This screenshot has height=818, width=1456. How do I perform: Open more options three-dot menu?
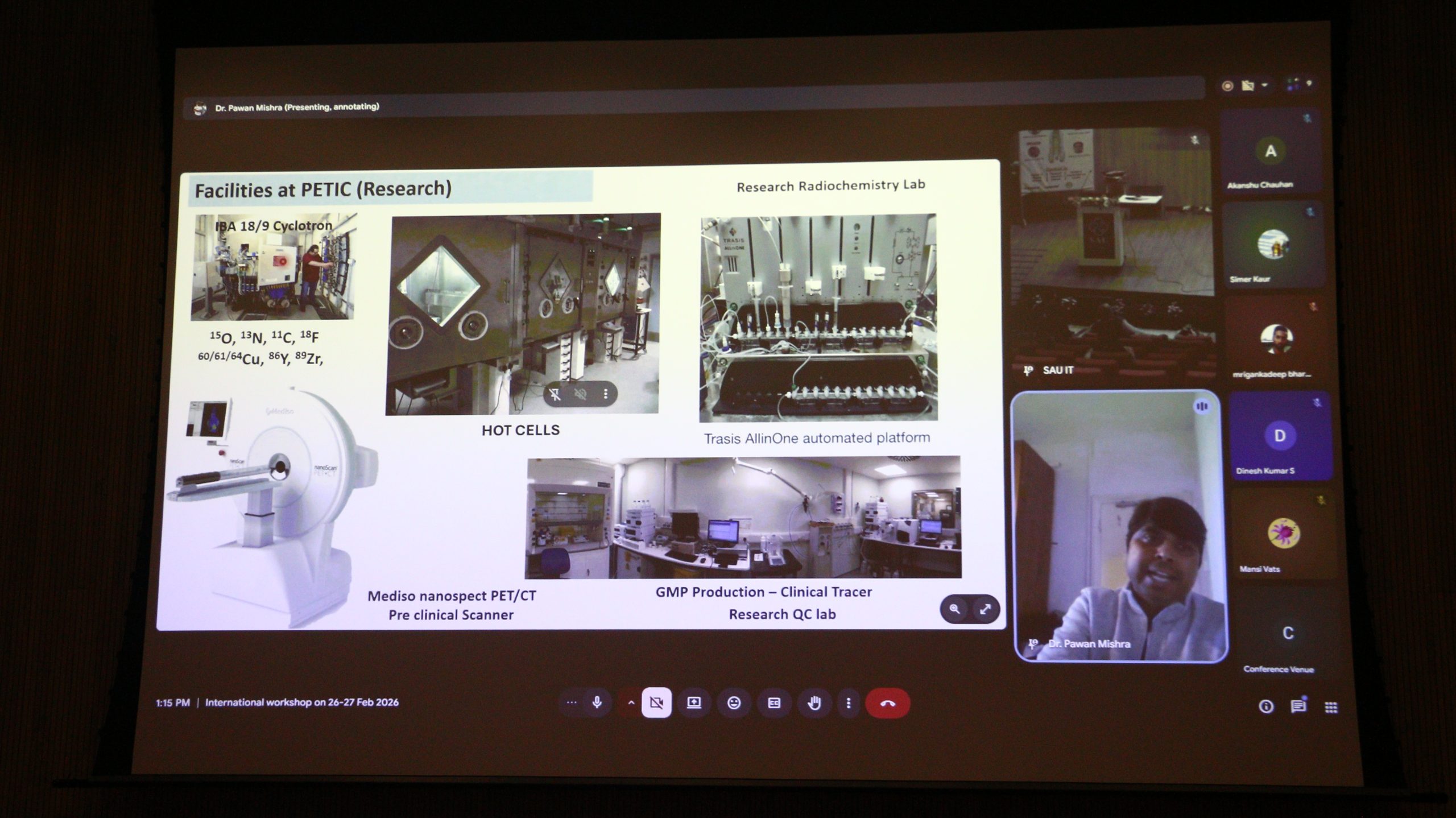point(848,704)
